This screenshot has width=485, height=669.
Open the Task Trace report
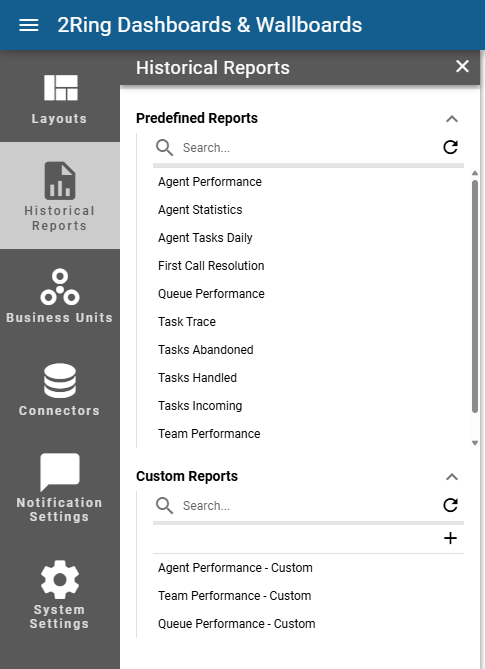click(x=187, y=322)
